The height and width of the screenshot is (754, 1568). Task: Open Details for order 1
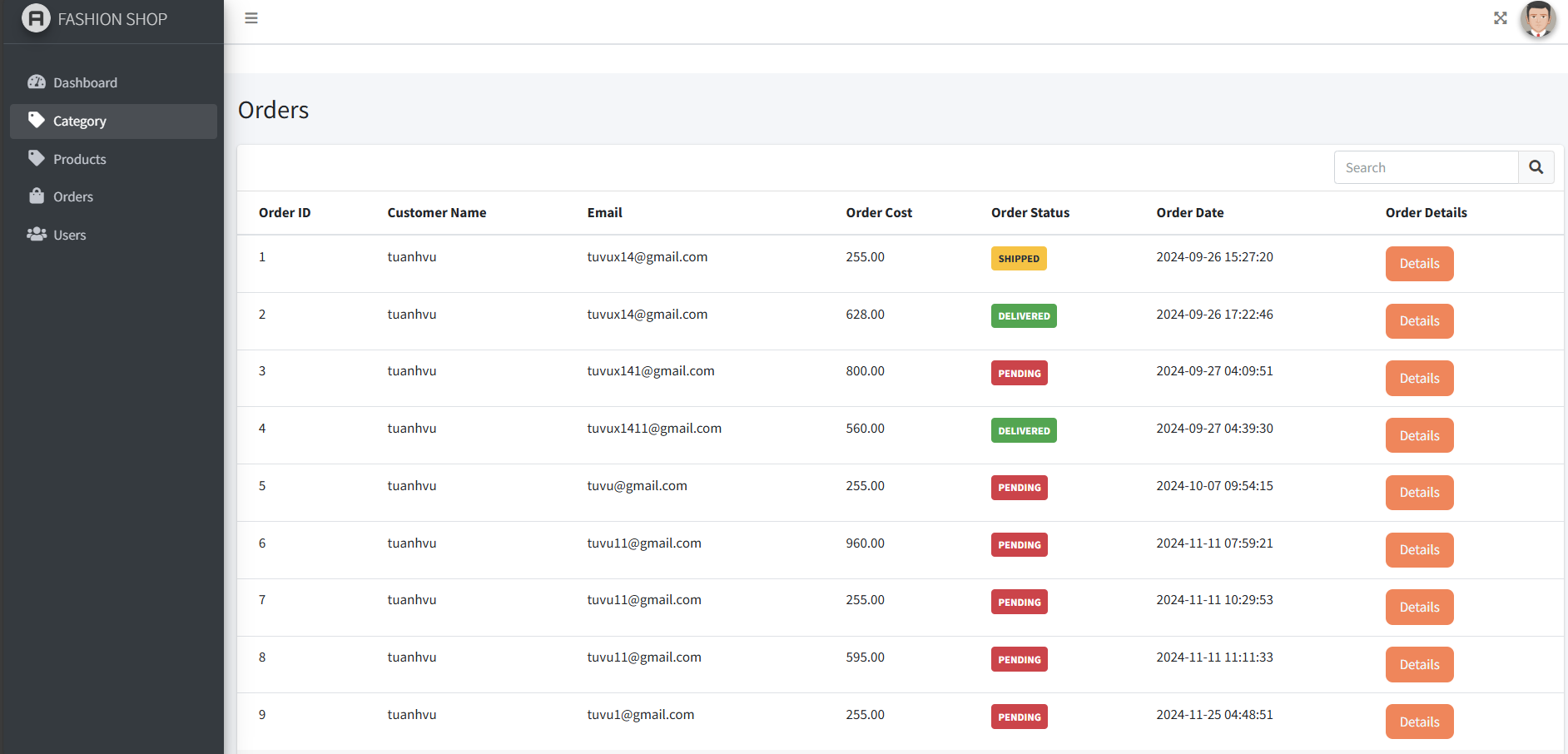1419,264
